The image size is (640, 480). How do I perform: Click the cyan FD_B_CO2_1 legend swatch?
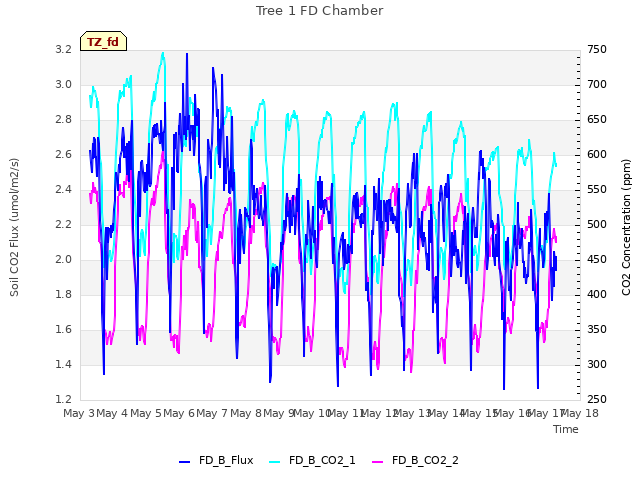click(275, 462)
